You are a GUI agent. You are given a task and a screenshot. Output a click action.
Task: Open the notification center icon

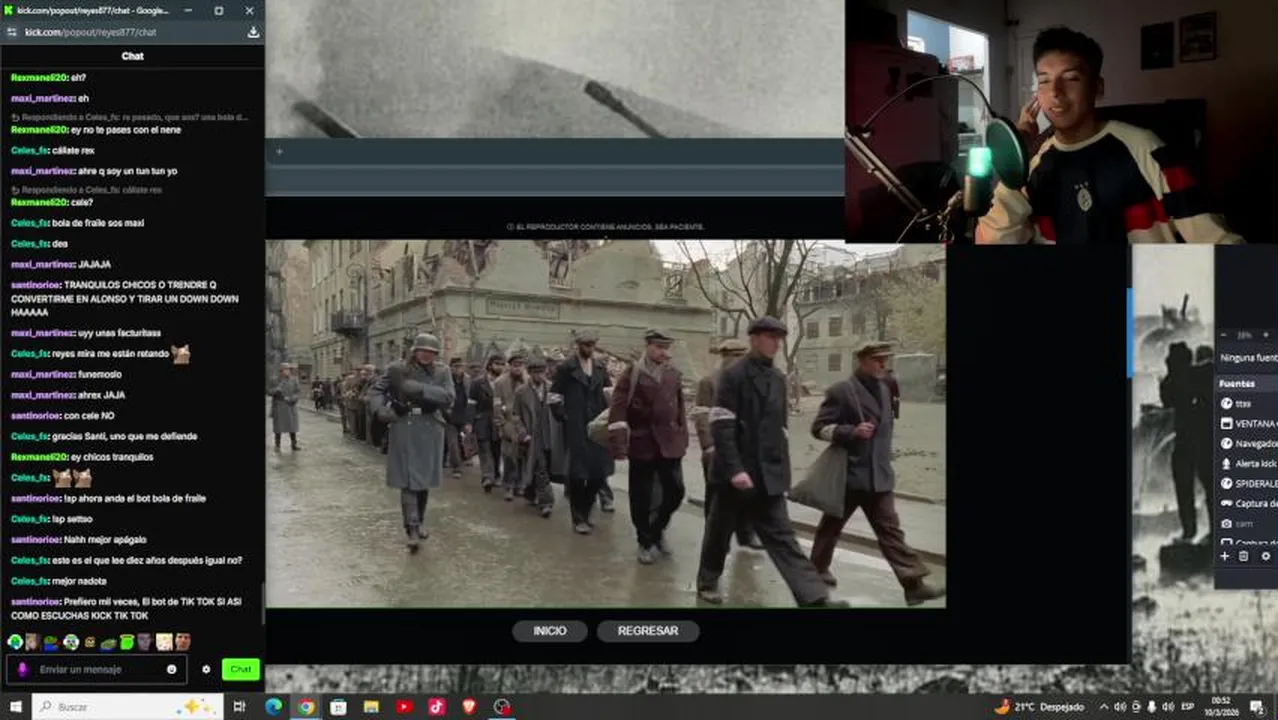point(1257,707)
